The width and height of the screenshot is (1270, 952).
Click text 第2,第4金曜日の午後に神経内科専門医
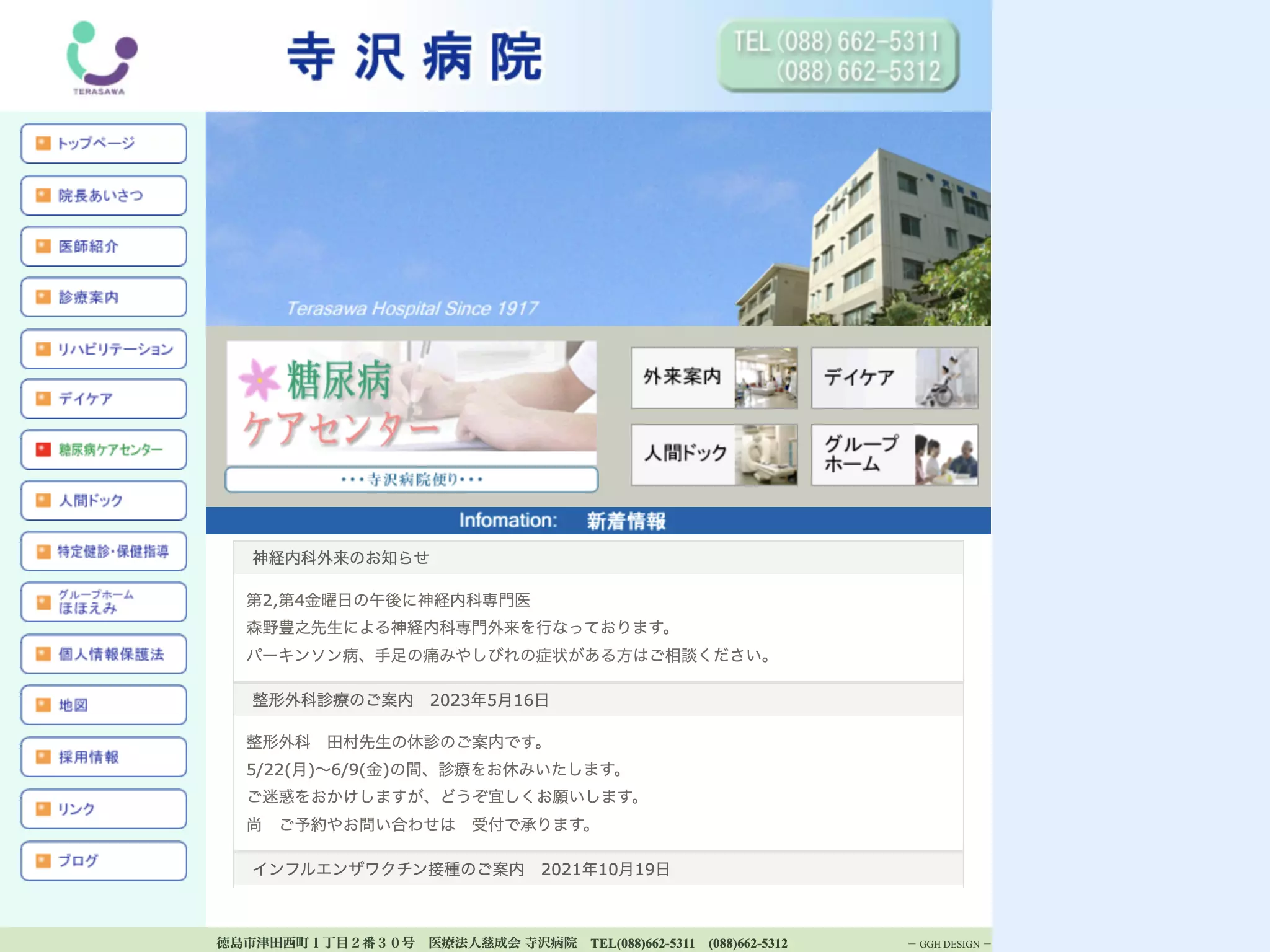(388, 600)
